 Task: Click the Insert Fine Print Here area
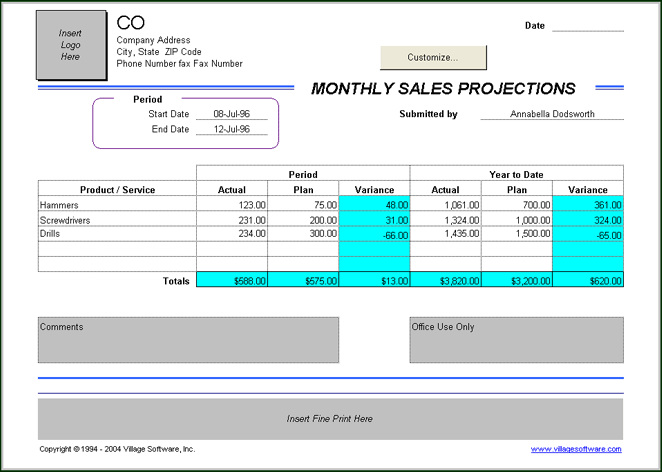pyautogui.click(x=330, y=418)
